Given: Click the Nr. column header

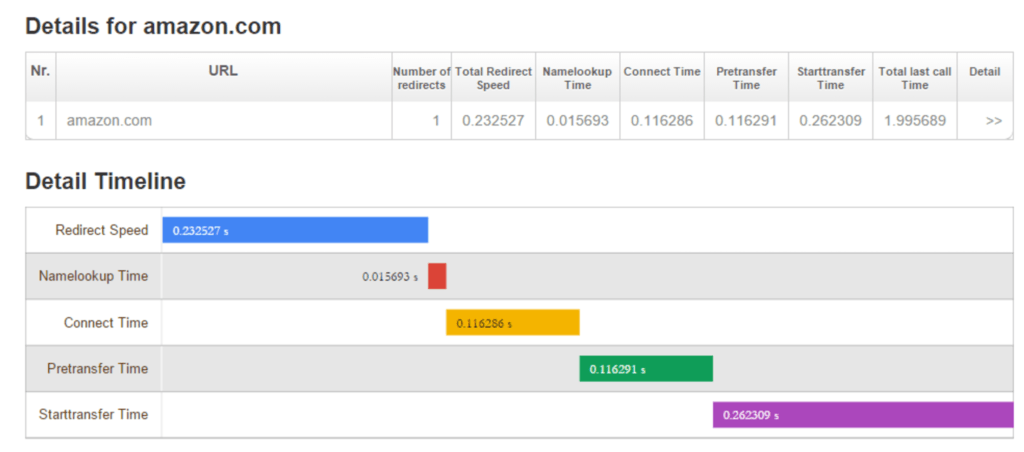Looking at the screenshot, I should (40, 71).
